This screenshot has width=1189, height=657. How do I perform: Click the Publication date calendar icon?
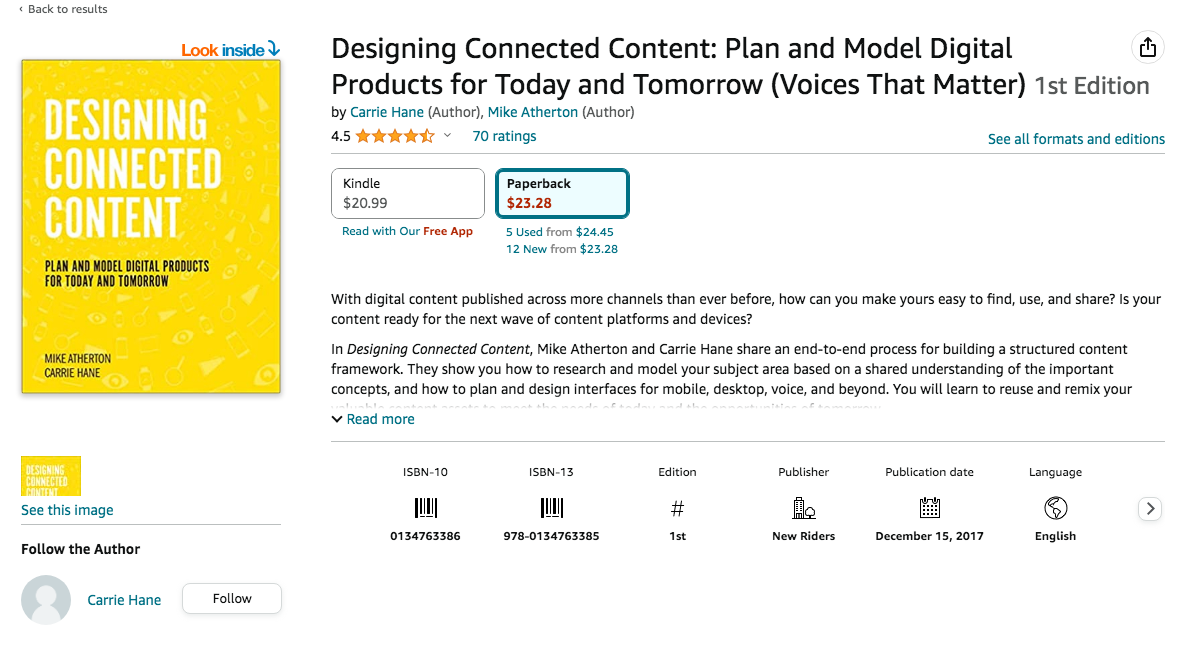click(x=929, y=507)
